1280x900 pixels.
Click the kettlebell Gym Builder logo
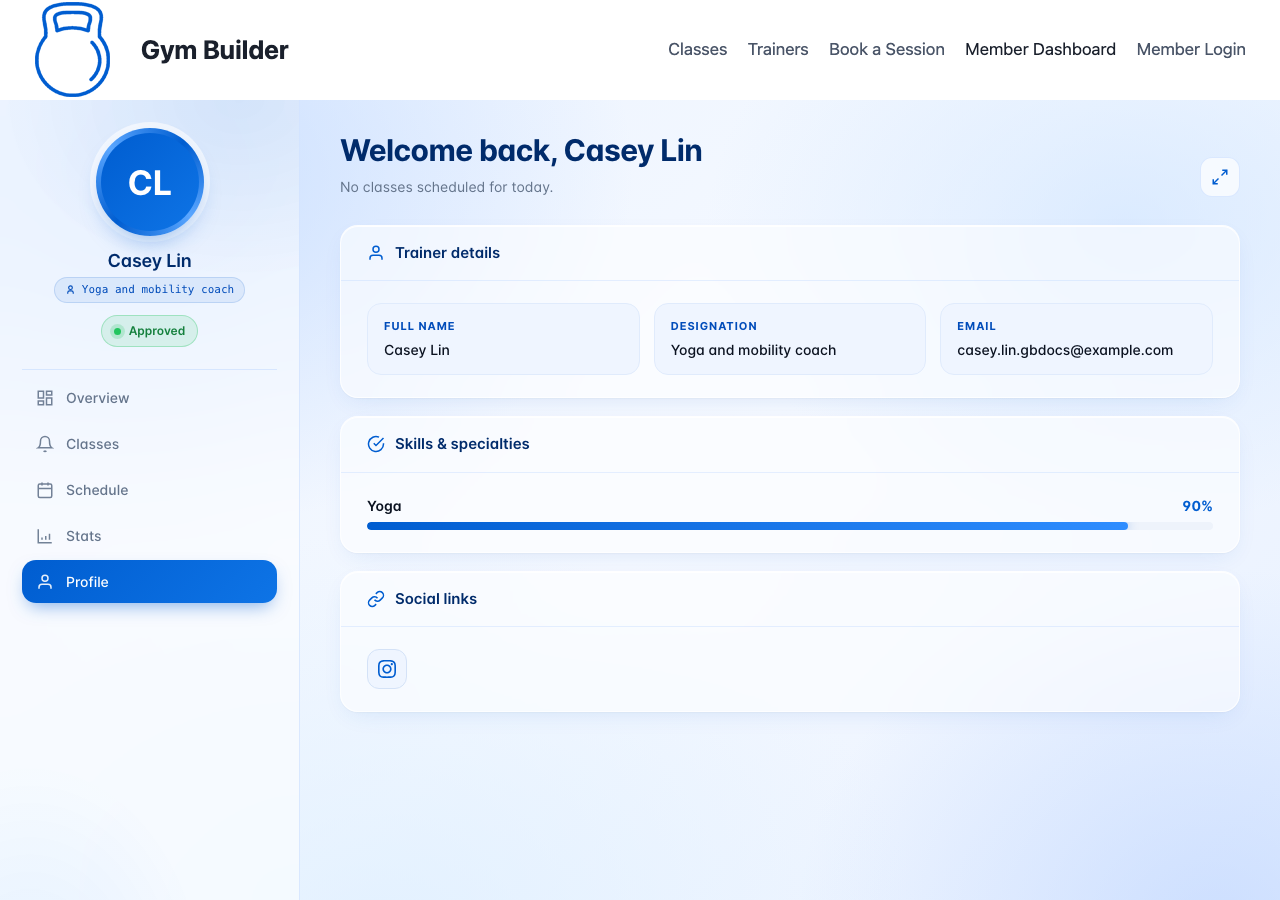(x=72, y=50)
